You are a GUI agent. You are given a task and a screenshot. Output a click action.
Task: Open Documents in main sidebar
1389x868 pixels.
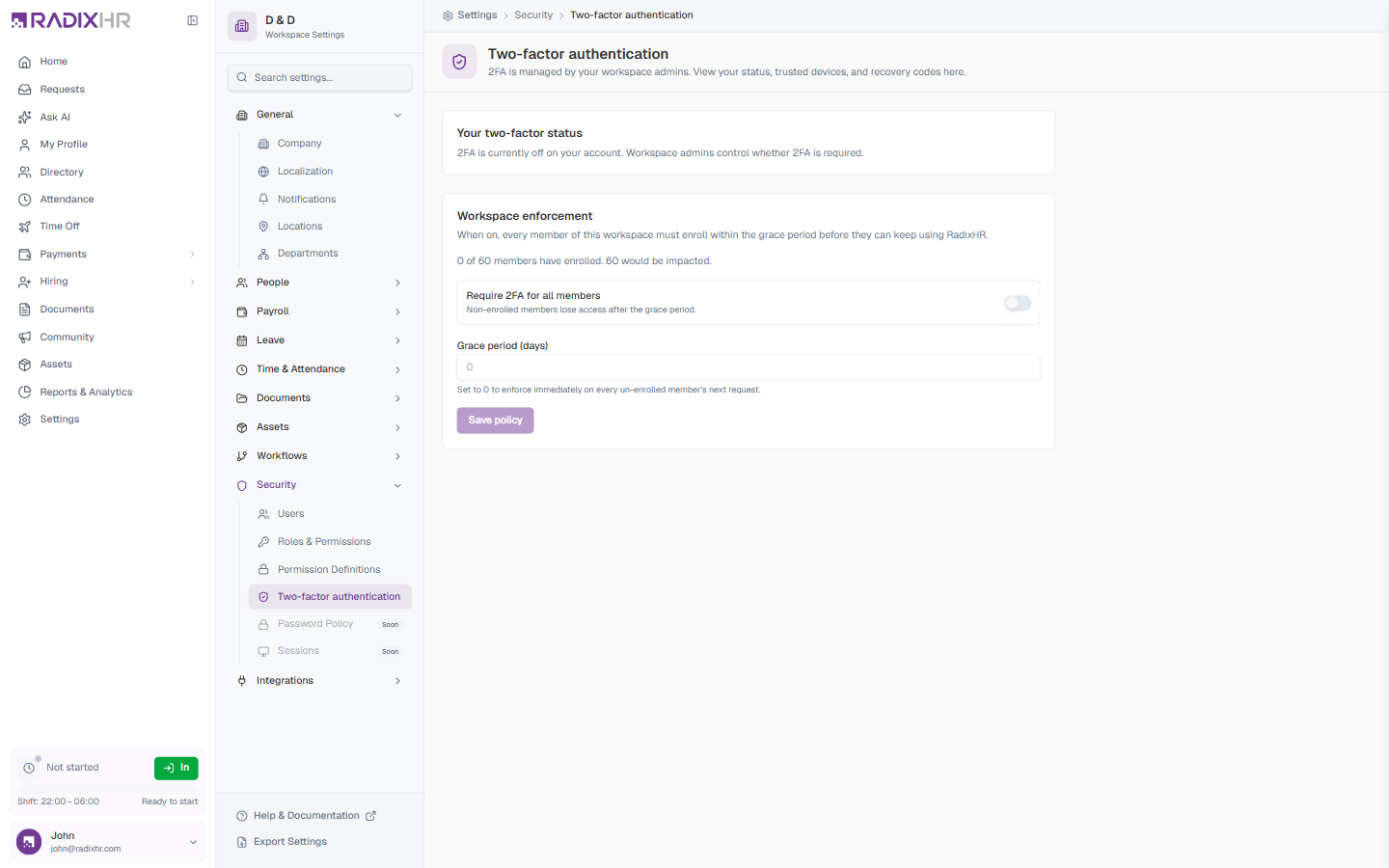107,310
